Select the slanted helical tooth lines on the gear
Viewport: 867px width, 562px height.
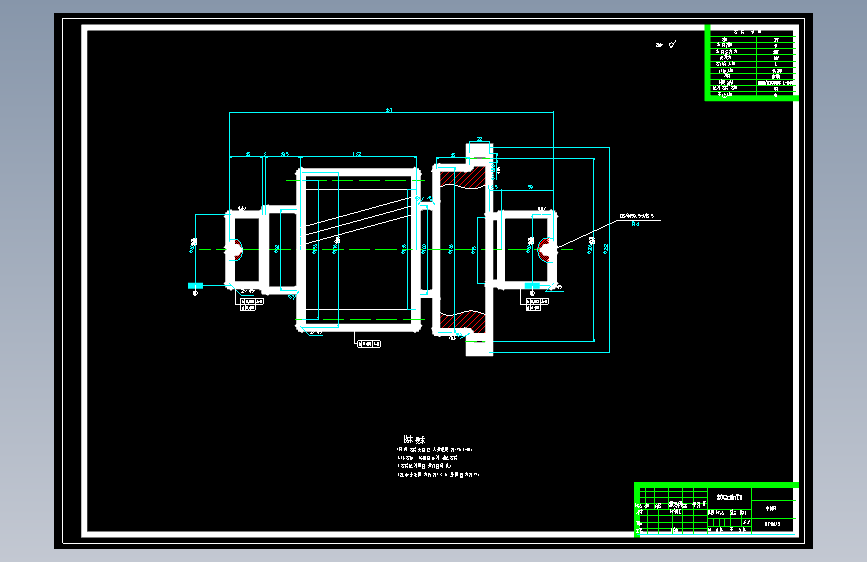(x=358, y=220)
